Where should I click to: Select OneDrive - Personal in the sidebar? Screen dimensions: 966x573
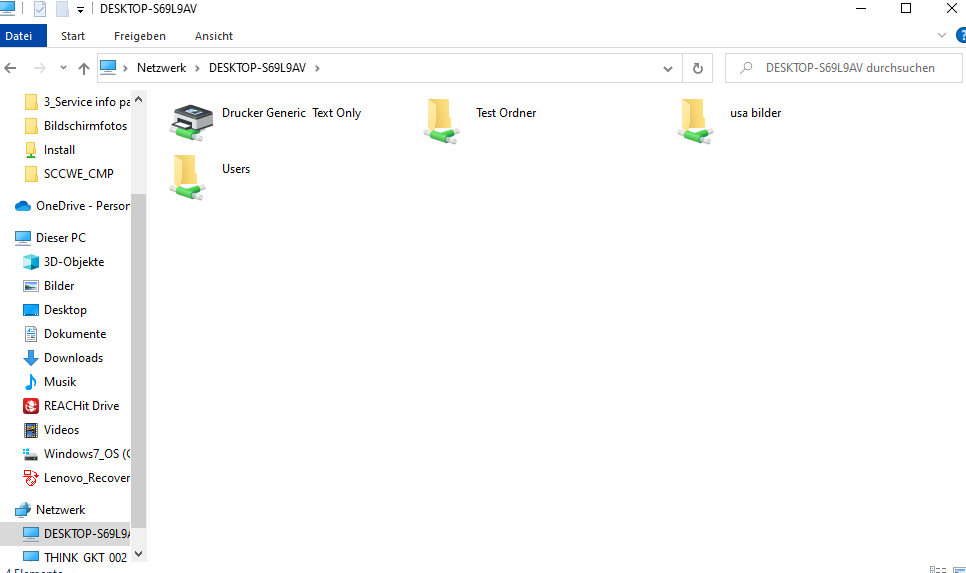click(82, 206)
